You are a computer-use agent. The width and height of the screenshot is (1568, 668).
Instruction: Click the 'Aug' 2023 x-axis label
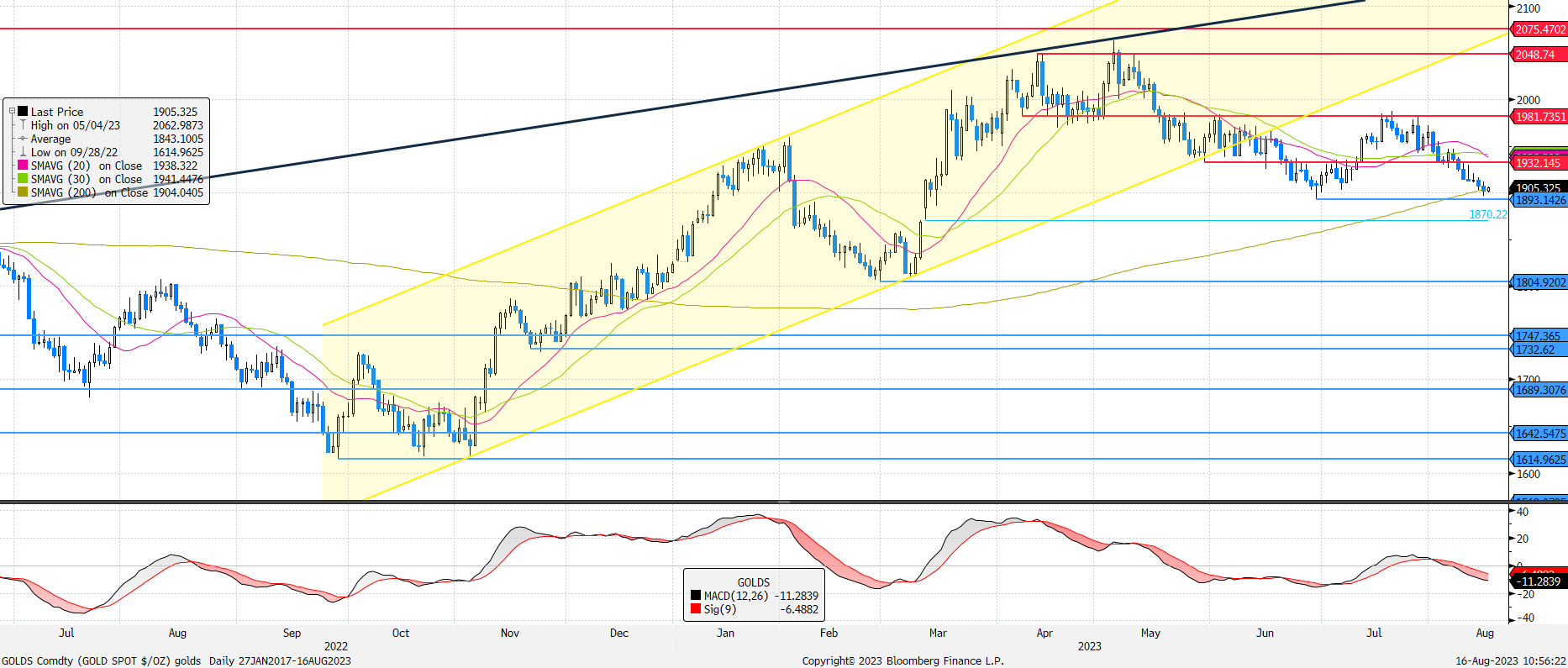click(1485, 633)
